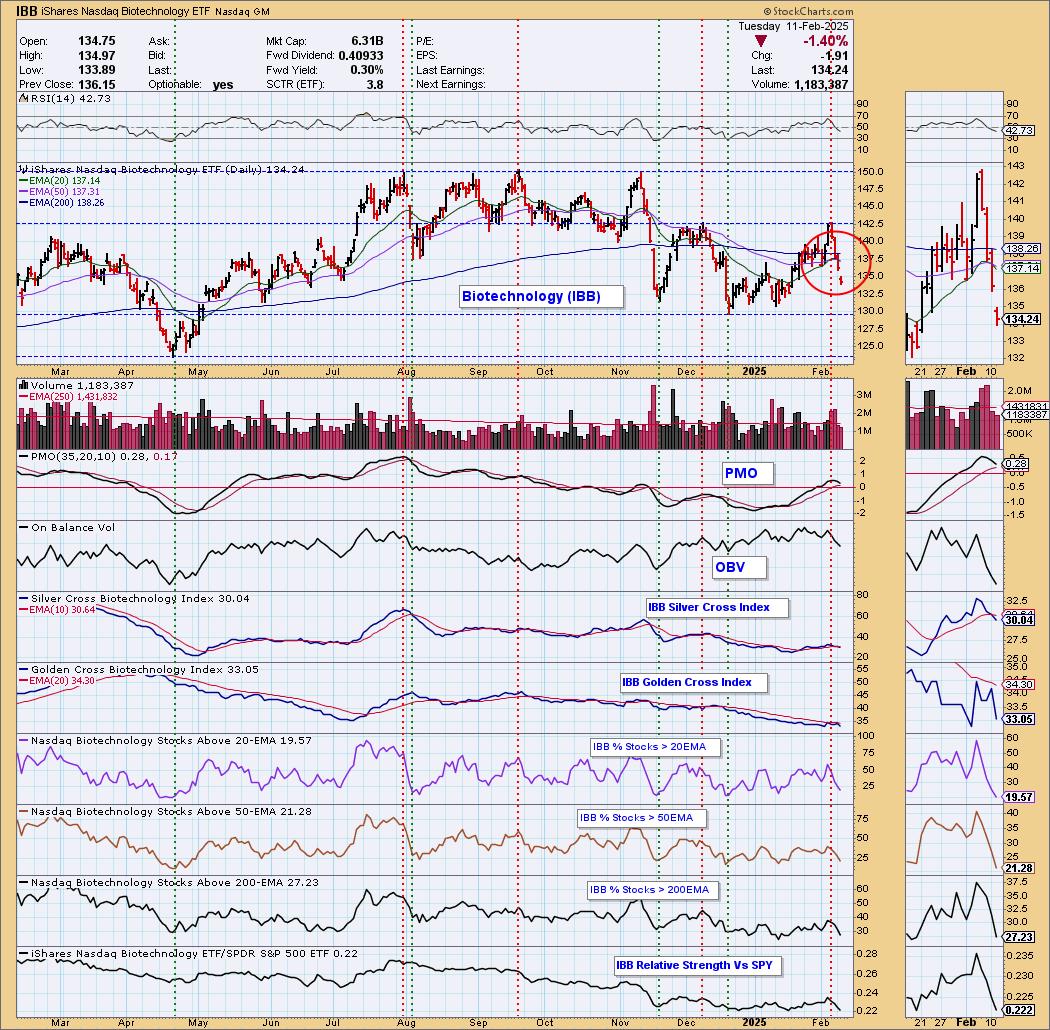Screen dimensions: 1050x1030
Task: Click the IBB % Stocks > 200EMA box
Action: [x=653, y=890]
